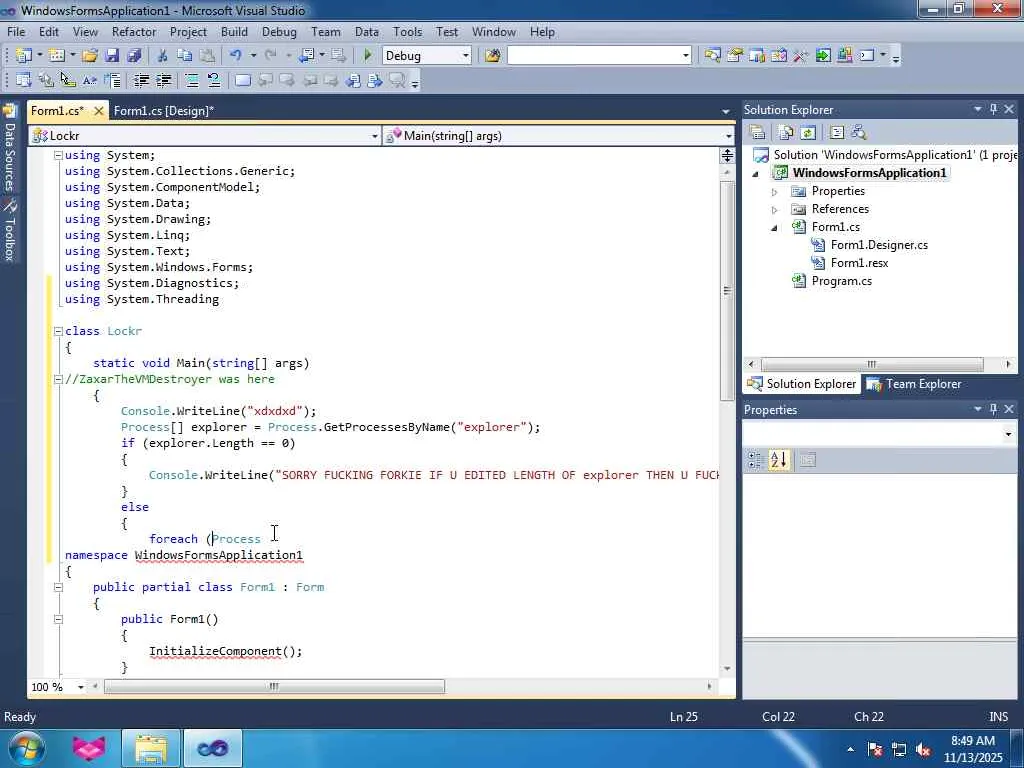Click the New Project toolbar icon
The image size is (1024, 768).
pos(24,56)
